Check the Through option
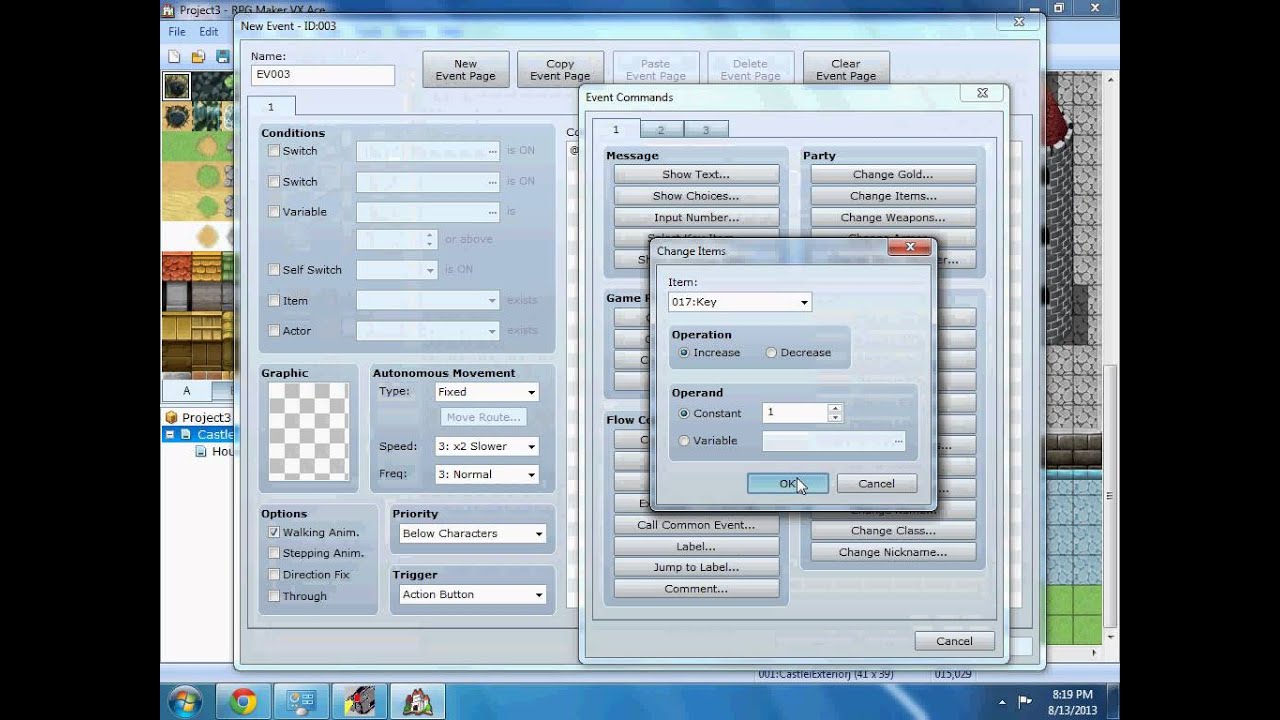 point(273,596)
